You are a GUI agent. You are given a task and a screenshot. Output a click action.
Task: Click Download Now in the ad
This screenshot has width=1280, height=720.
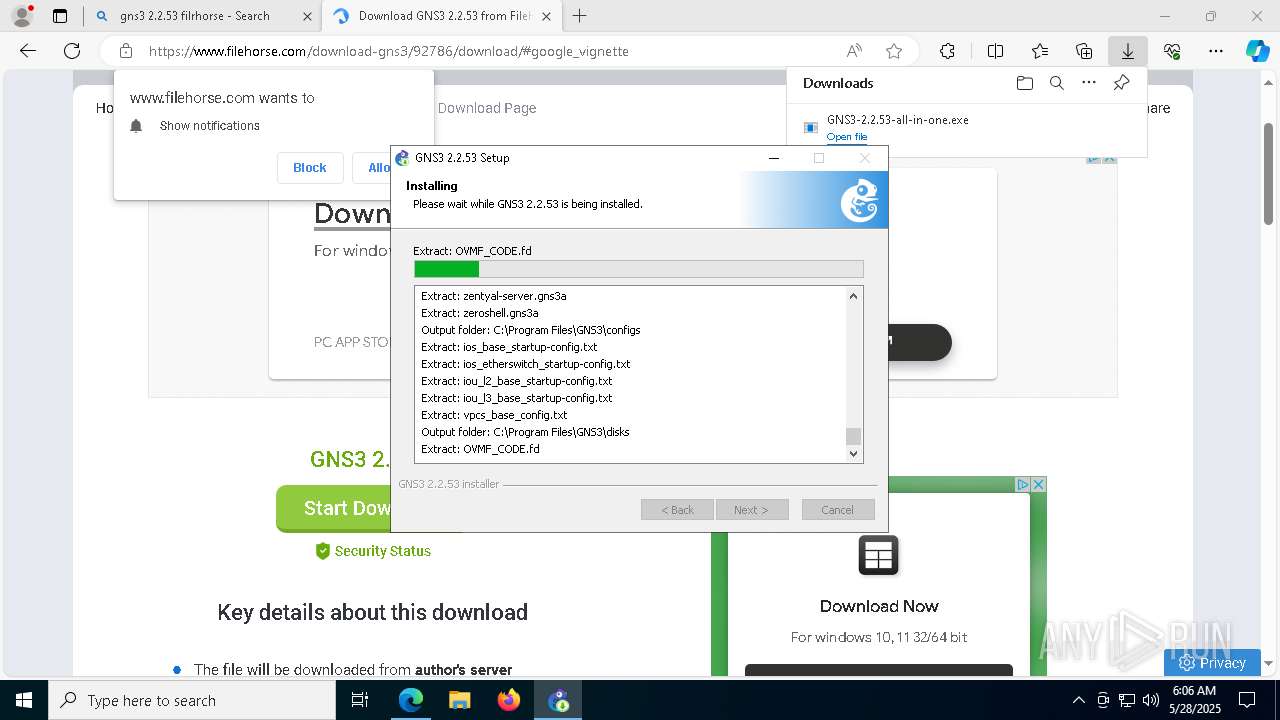879,606
